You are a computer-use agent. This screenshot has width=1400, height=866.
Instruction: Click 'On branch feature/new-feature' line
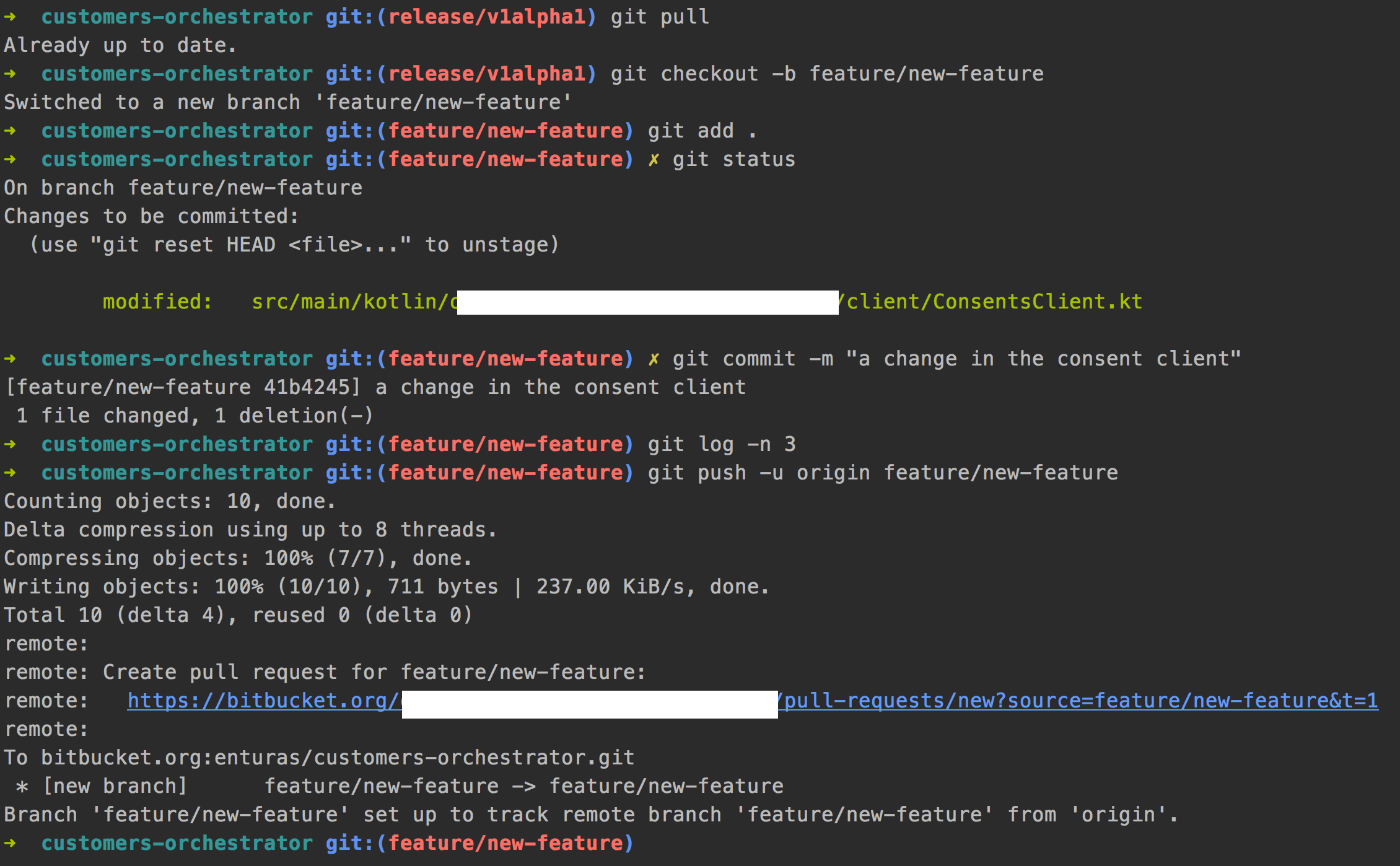coord(183,188)
